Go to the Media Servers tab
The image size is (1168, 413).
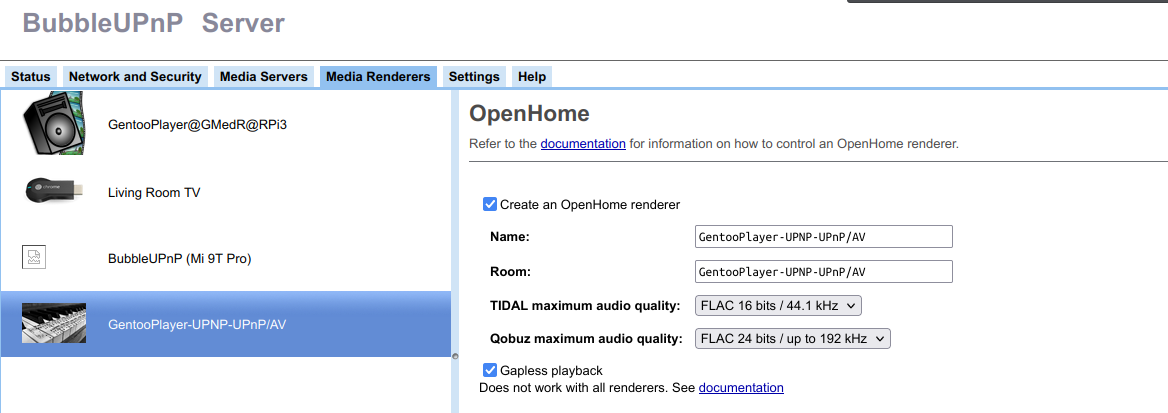coord(265,77)
